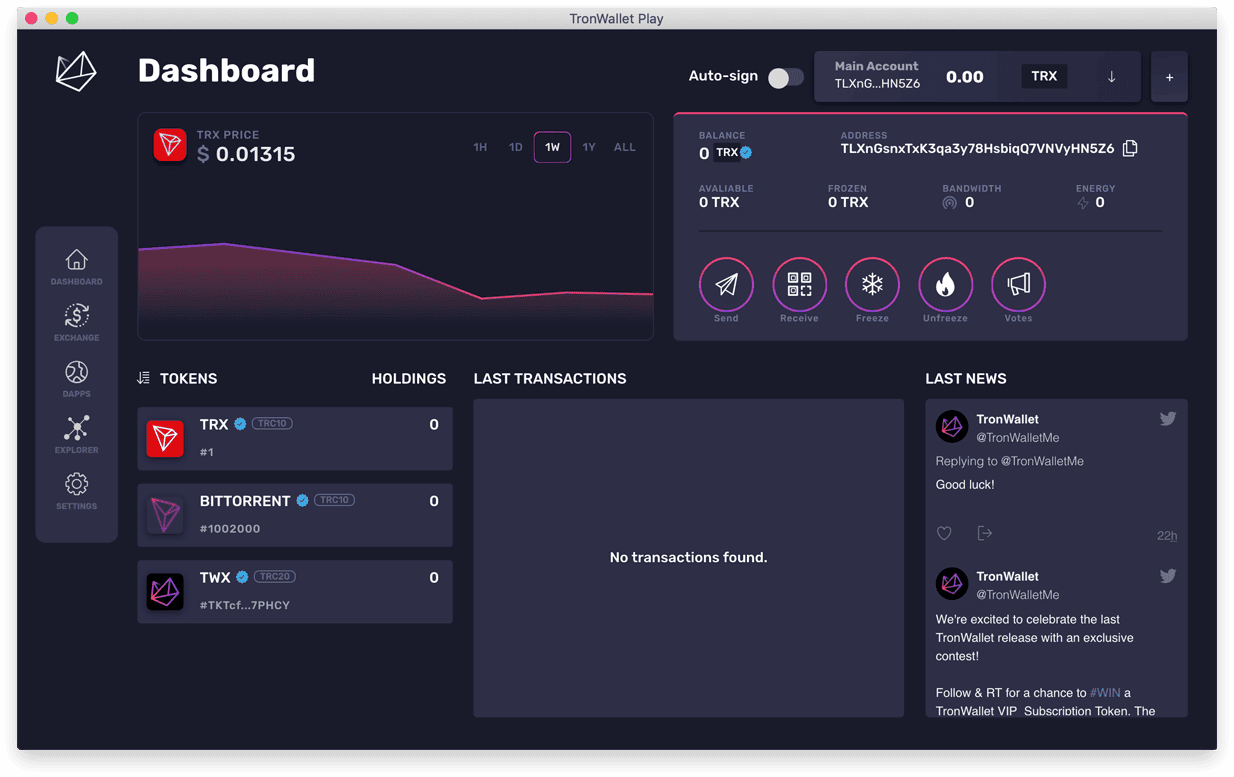
Task: Open the Dashboard sidebar icon
Action: point(76,260)
